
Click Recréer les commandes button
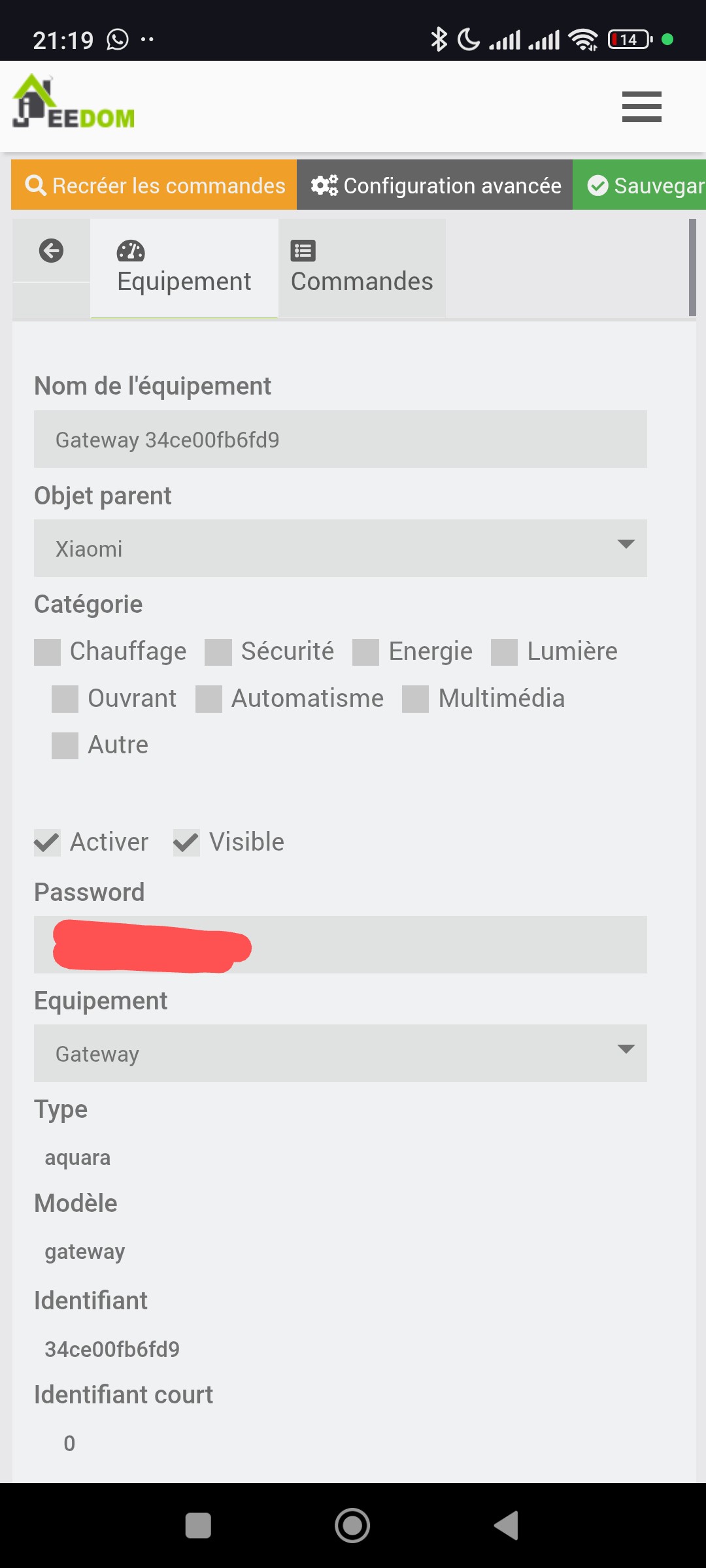coord(154,185)
